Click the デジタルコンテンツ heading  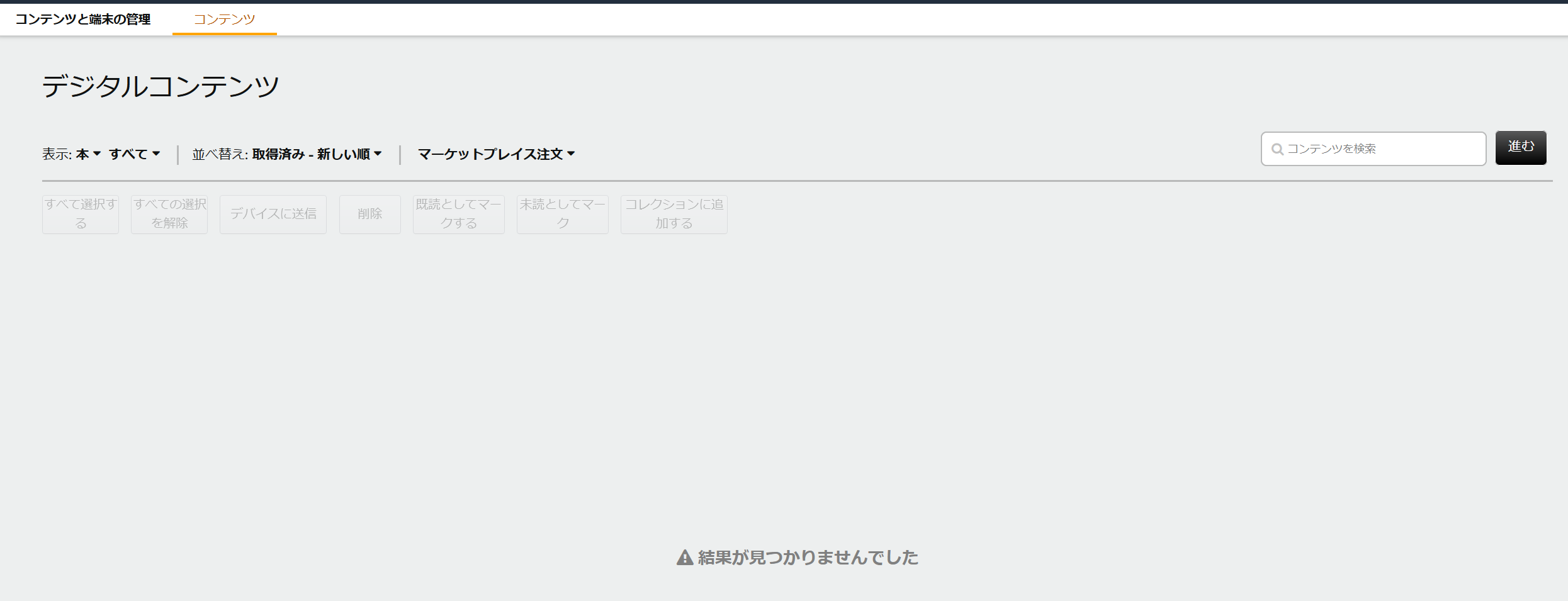[161, 86]
